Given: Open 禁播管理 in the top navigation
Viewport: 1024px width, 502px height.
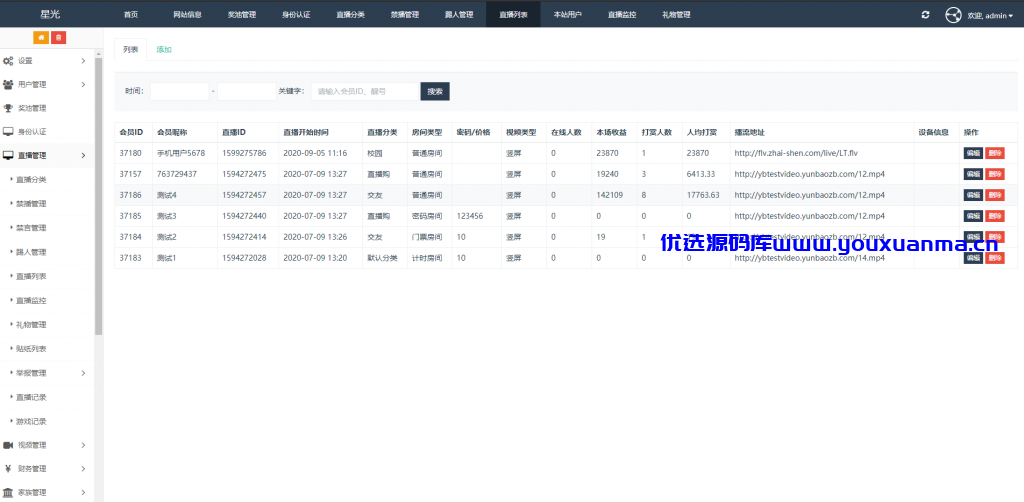Looking at the screenshot, I should click(x=404, y=14).
